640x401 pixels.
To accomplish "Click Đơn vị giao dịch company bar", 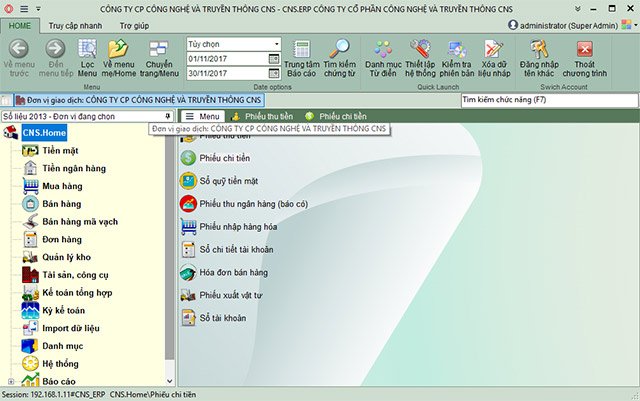I will coord(140,100).
